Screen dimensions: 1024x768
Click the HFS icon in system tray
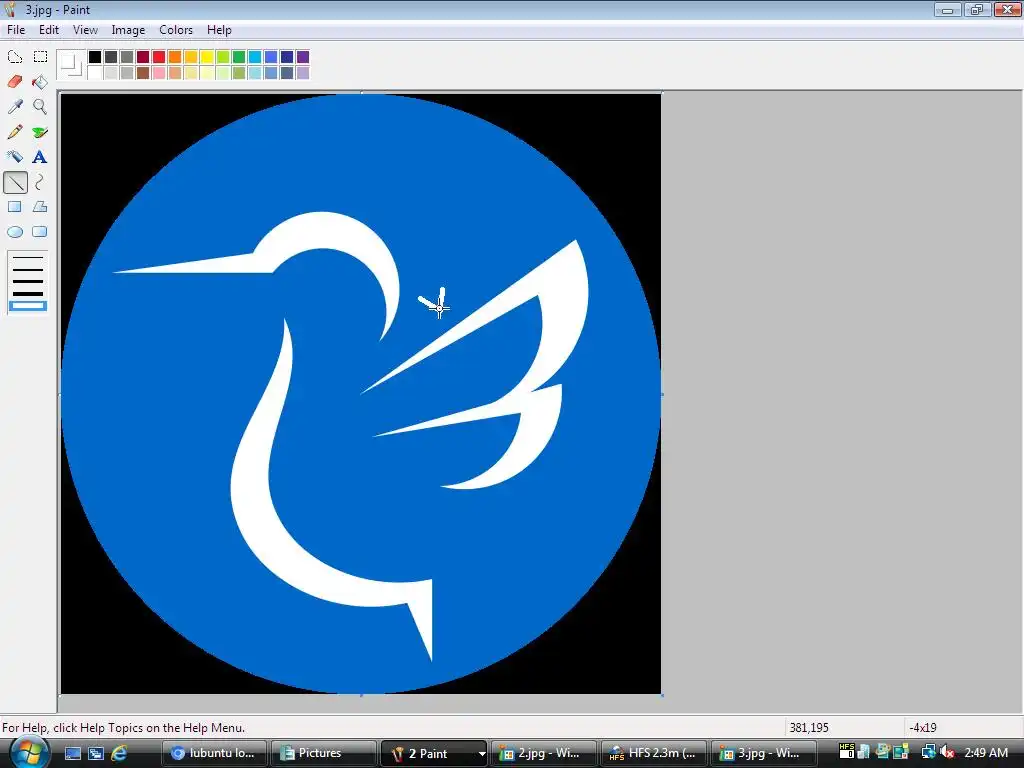tap(846, 752)
